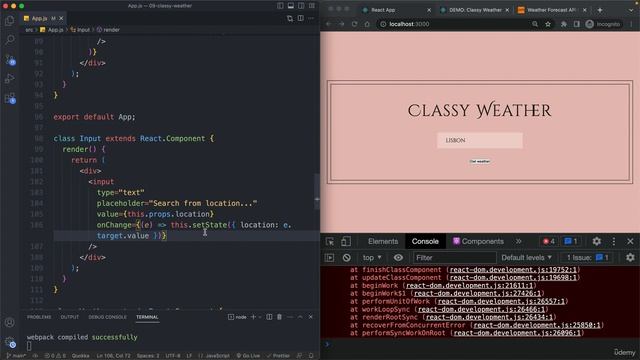
Task: Open notifications bell in status bar
Action: pos(311,356)
